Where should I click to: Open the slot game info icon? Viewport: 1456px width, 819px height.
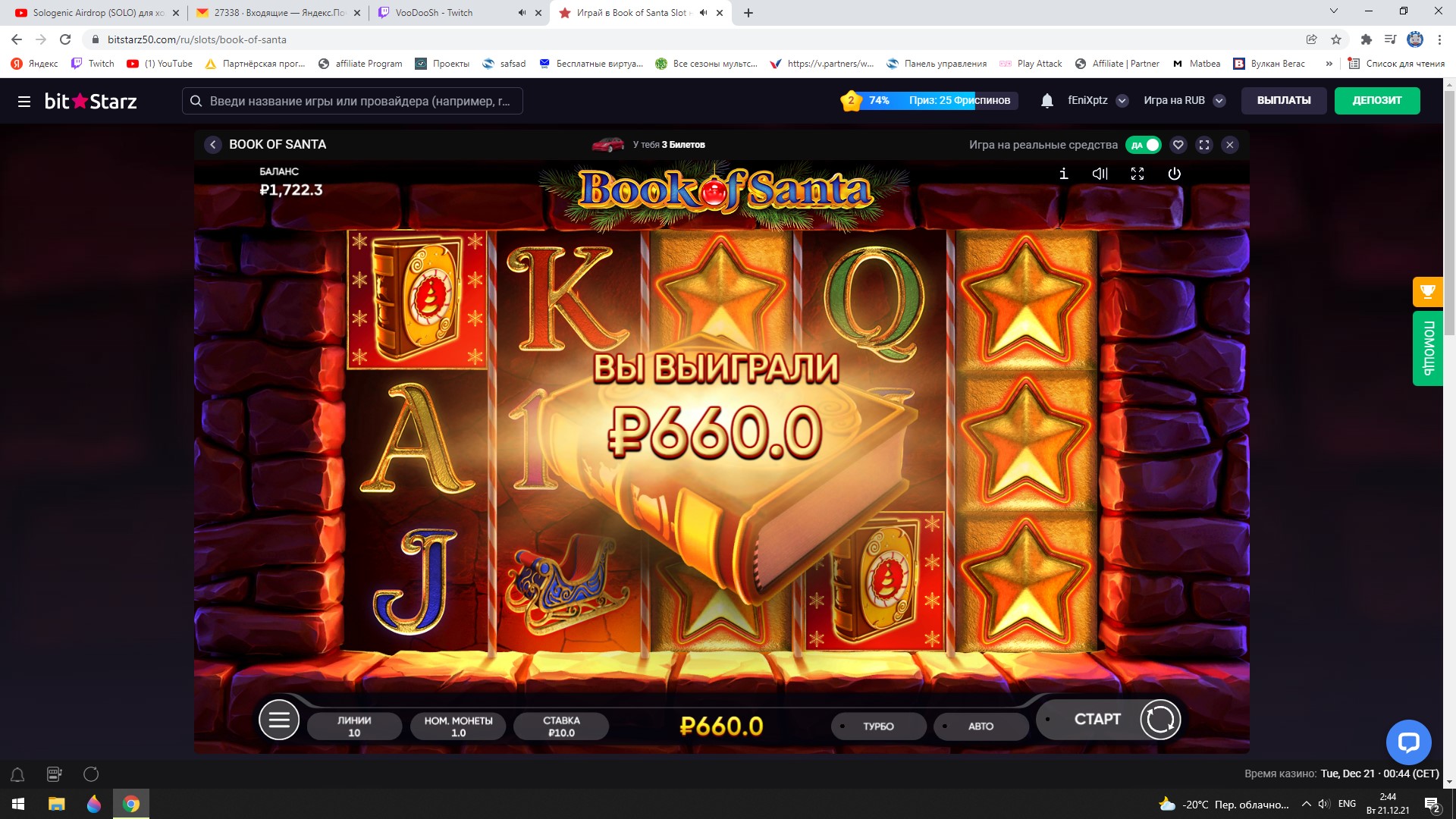(1063, 174)
